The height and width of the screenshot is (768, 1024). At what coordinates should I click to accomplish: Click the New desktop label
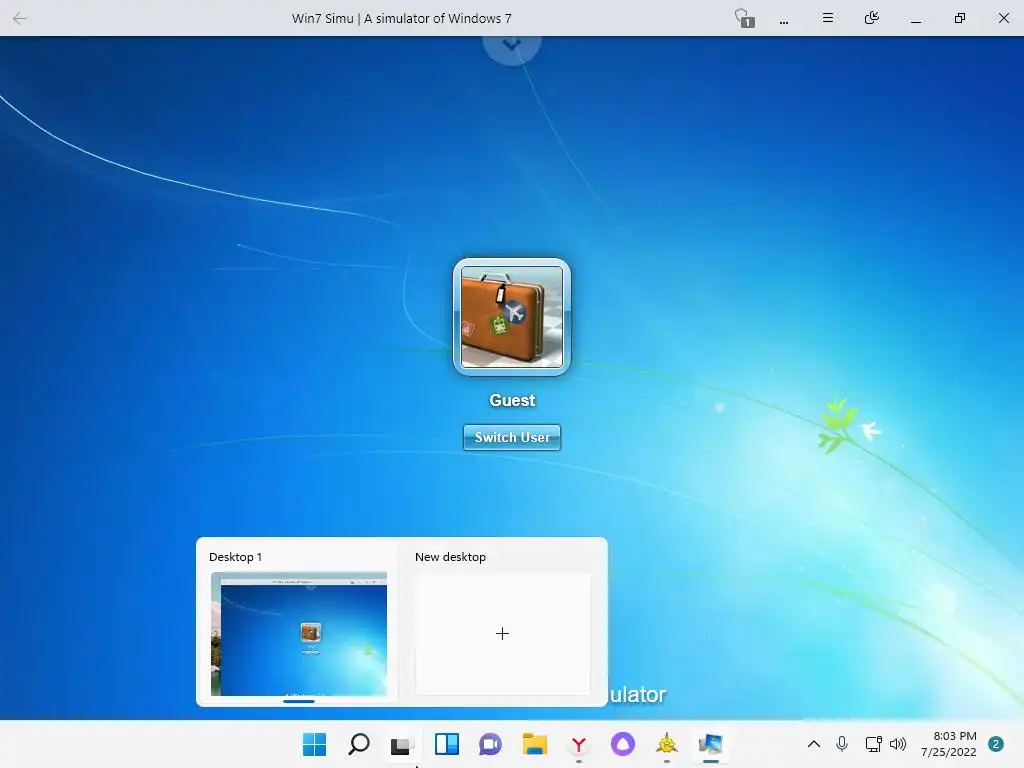click(x=450, y=557)
